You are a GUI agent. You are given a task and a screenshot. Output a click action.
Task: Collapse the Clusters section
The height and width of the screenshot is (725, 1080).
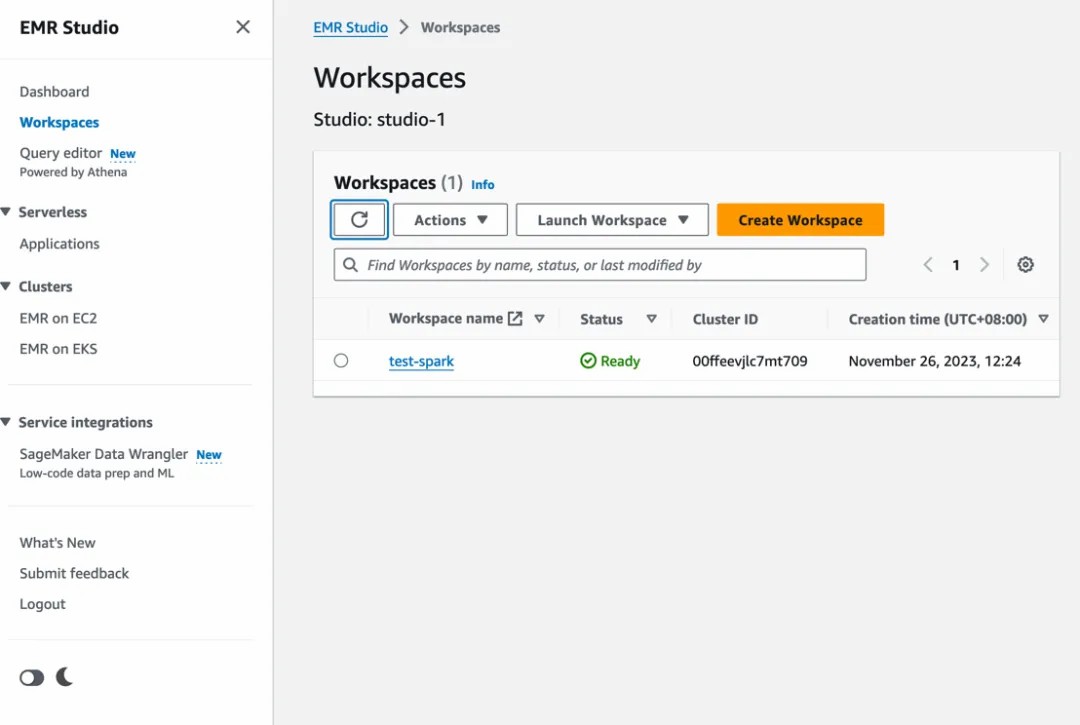(x=7, y=286)
